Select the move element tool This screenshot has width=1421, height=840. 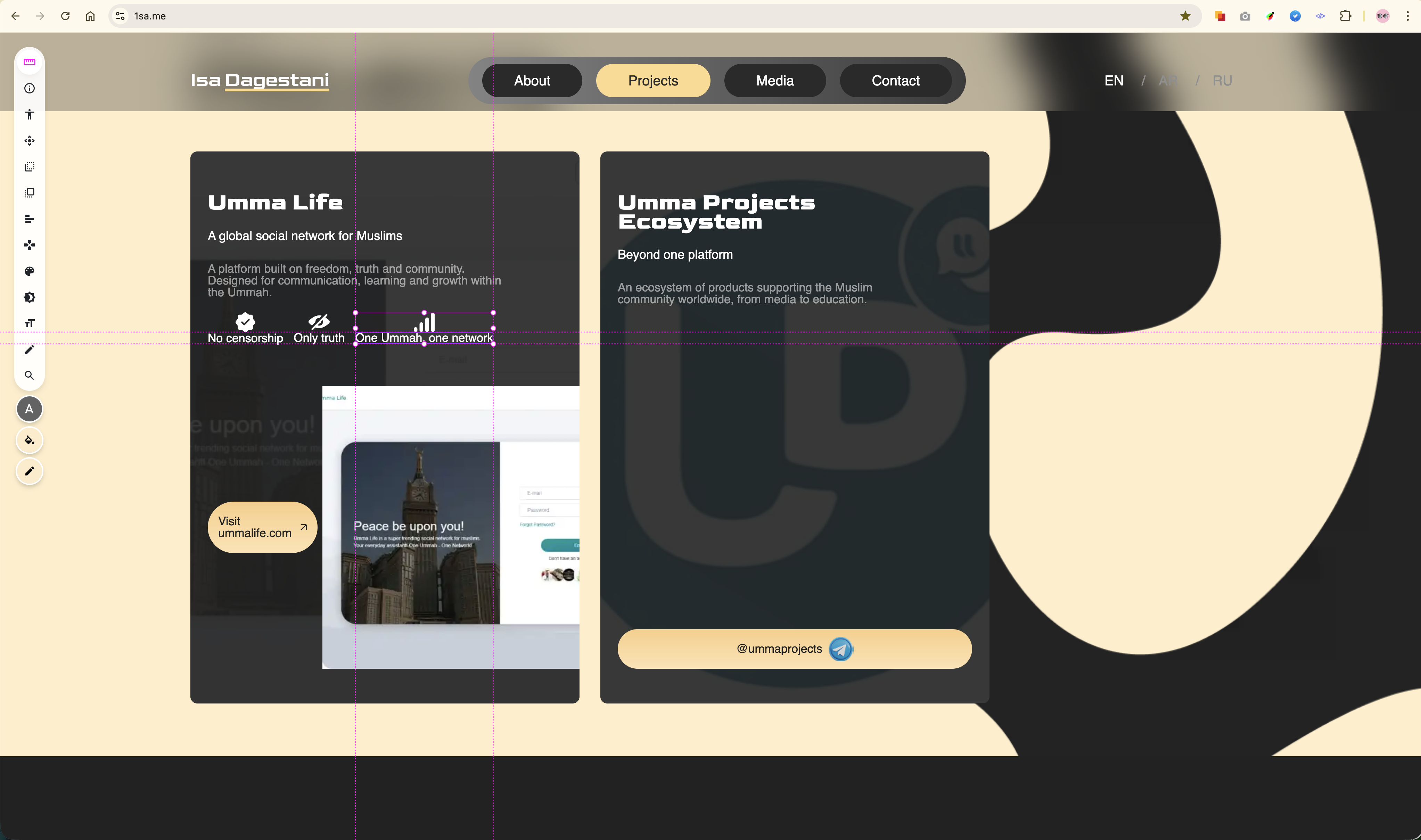30,140
